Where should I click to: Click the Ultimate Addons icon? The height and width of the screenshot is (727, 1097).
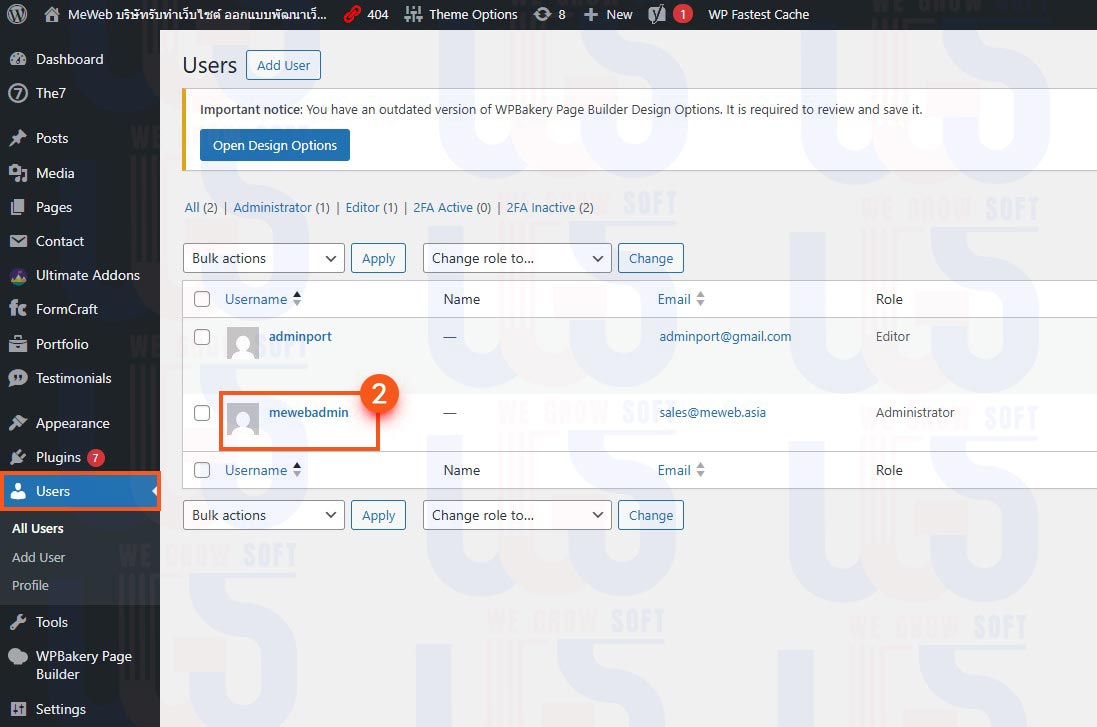point(18,276)
